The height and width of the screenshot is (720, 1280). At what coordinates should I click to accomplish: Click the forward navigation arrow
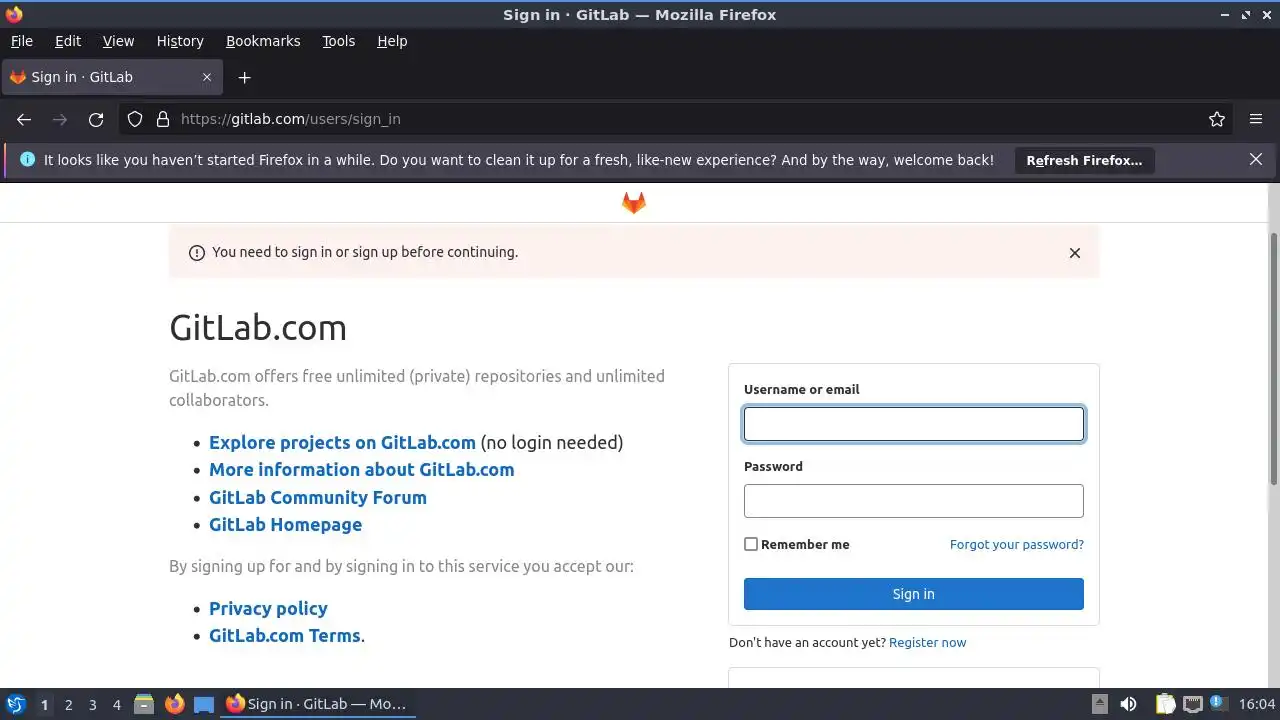pos(60,119)
